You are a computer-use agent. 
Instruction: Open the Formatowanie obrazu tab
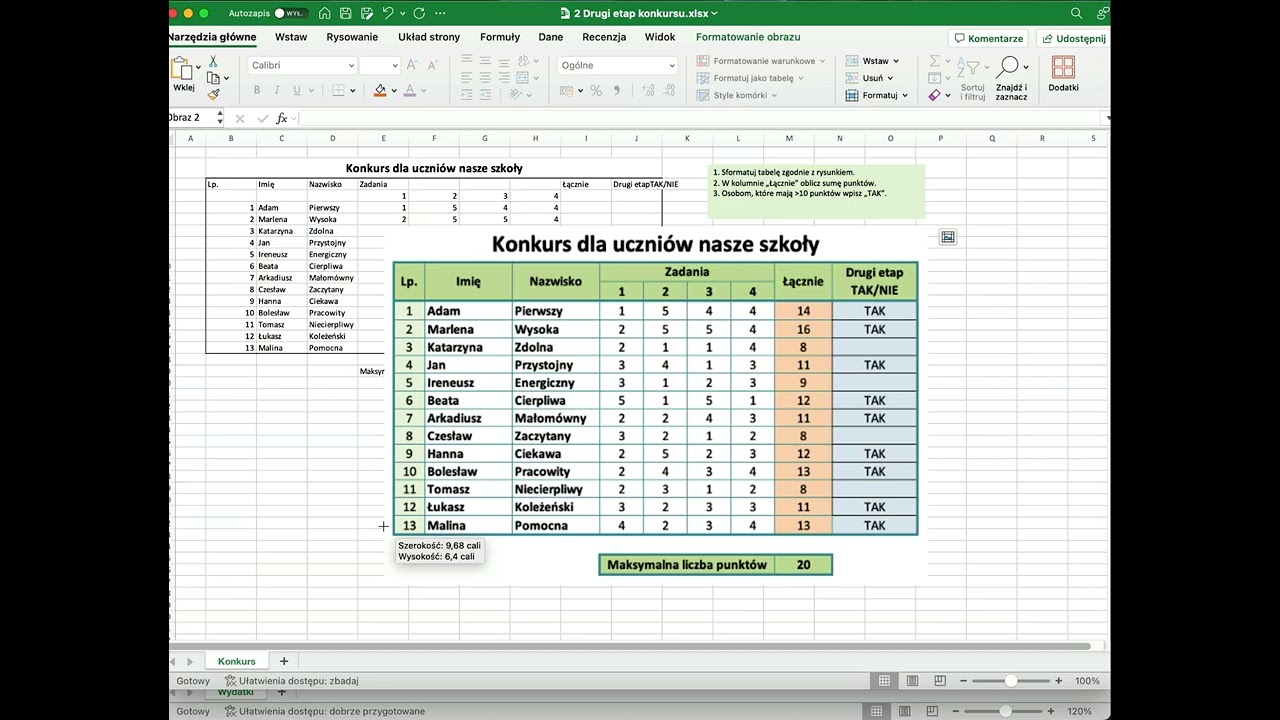[748, 37]
